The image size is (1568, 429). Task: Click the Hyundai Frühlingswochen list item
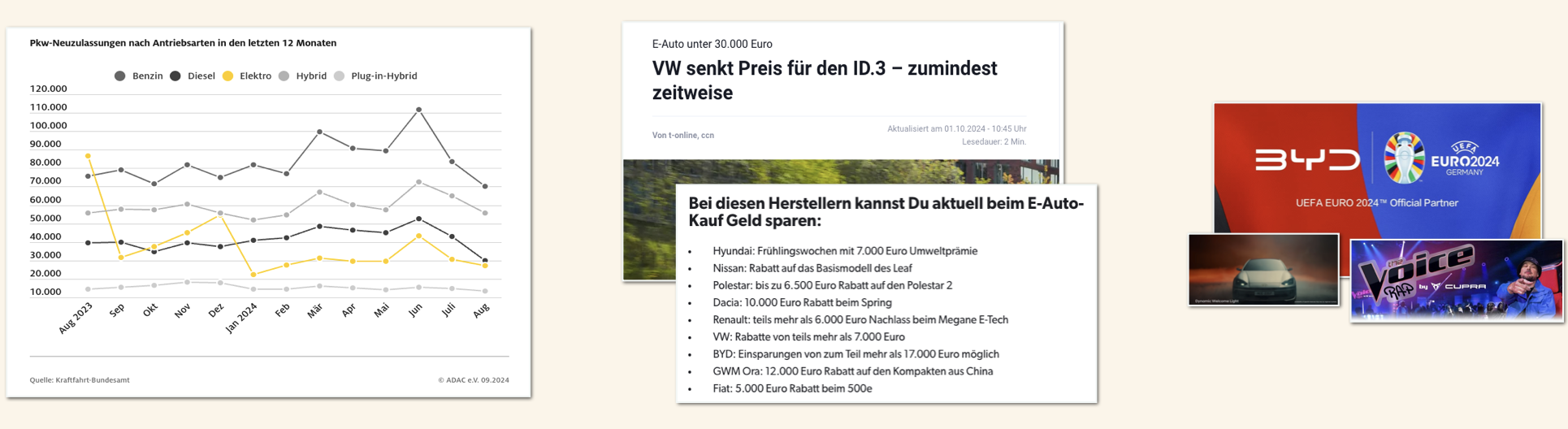pyautogui.click(x=845, y=251)
